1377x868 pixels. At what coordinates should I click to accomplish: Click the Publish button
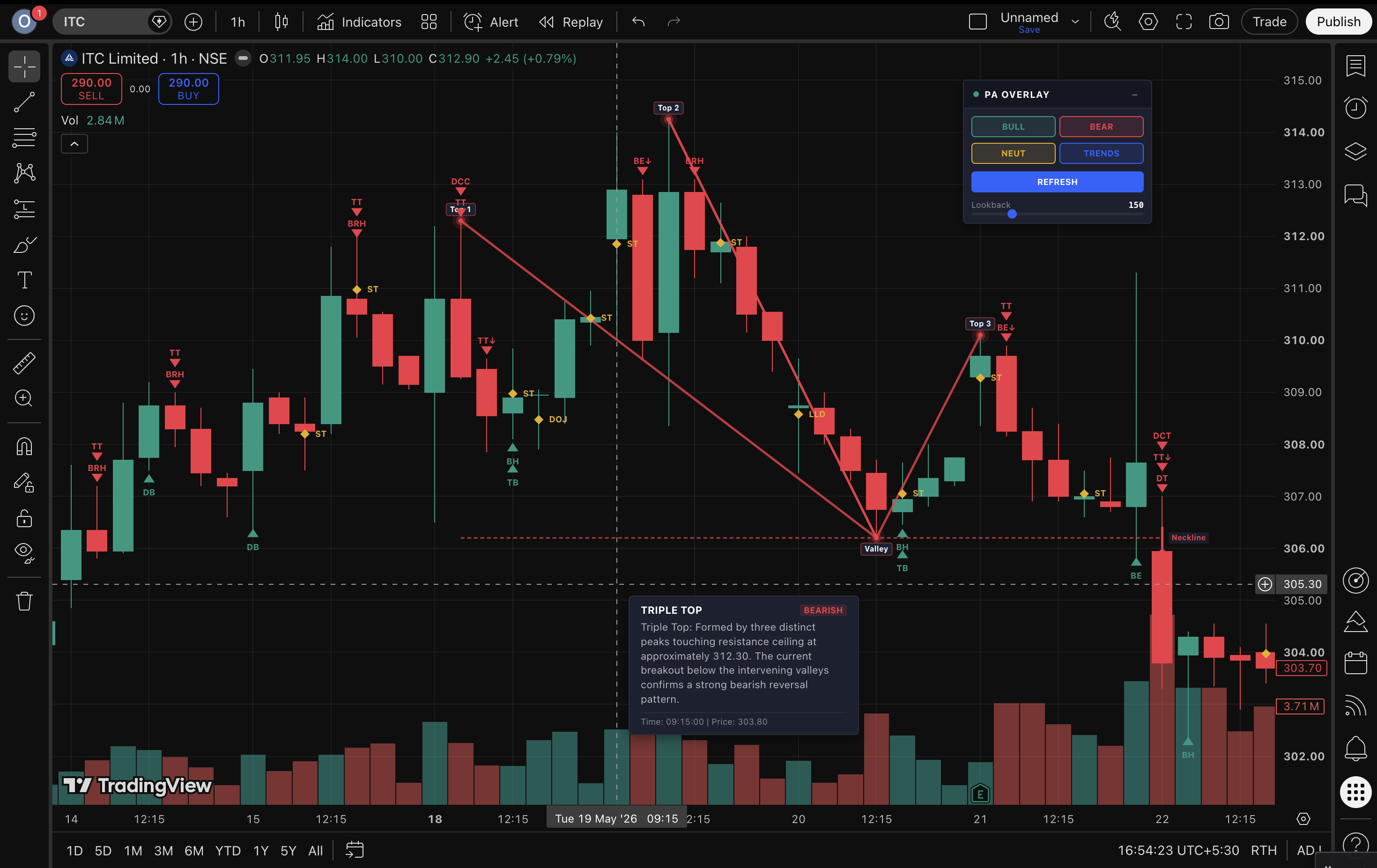click(x=1338, y=22)
